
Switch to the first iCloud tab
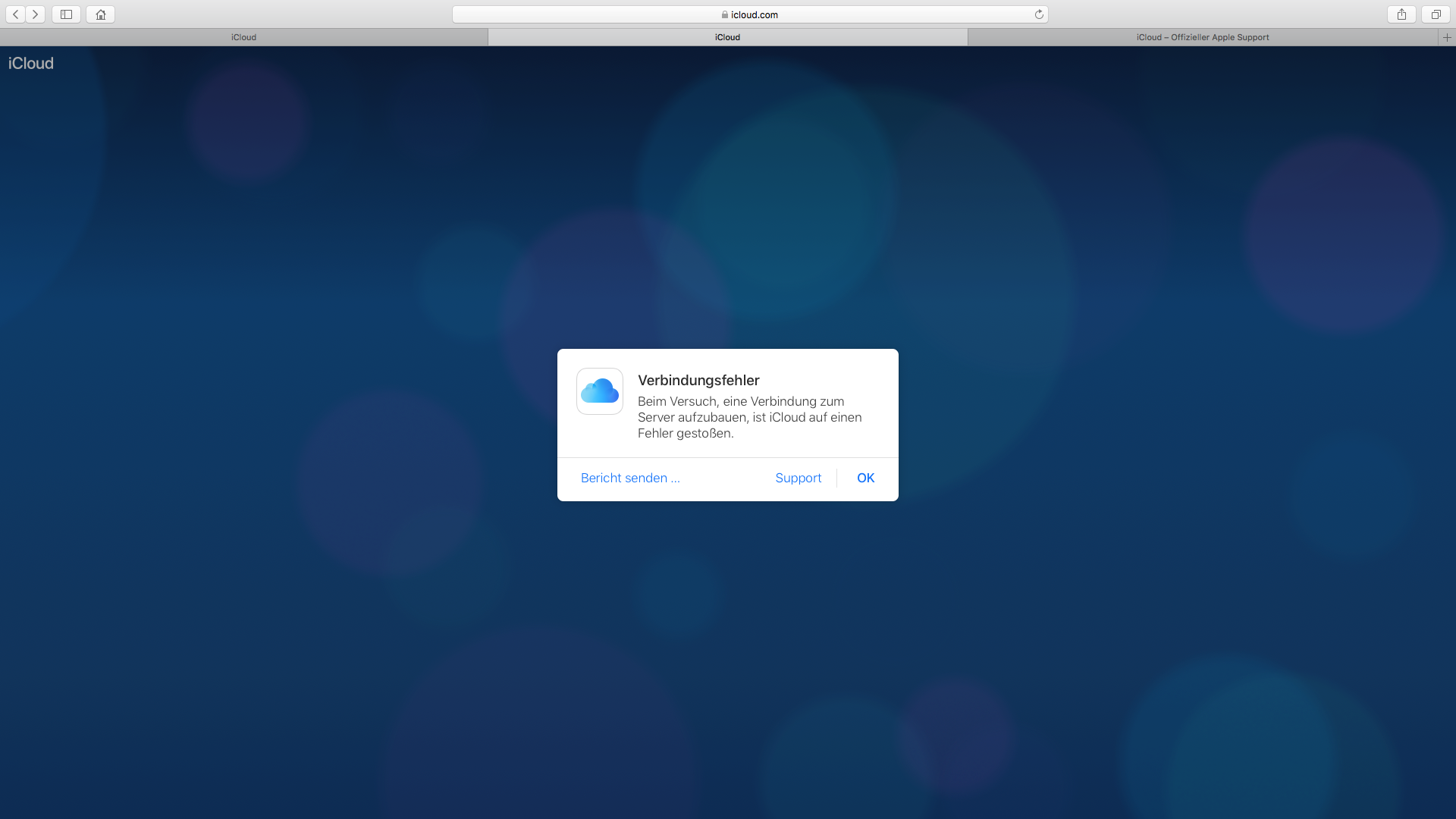pos(243,37)
